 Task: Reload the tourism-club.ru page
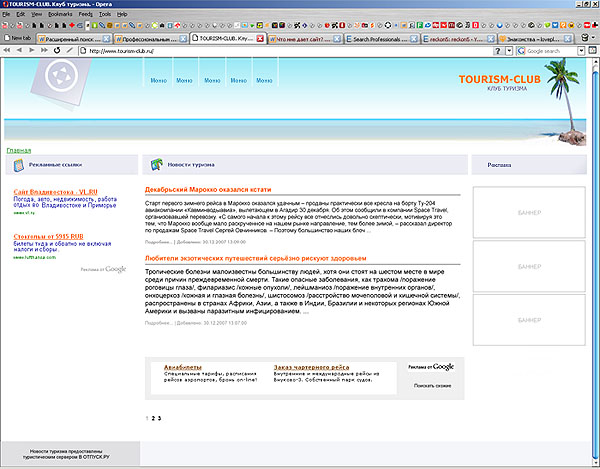57,50
